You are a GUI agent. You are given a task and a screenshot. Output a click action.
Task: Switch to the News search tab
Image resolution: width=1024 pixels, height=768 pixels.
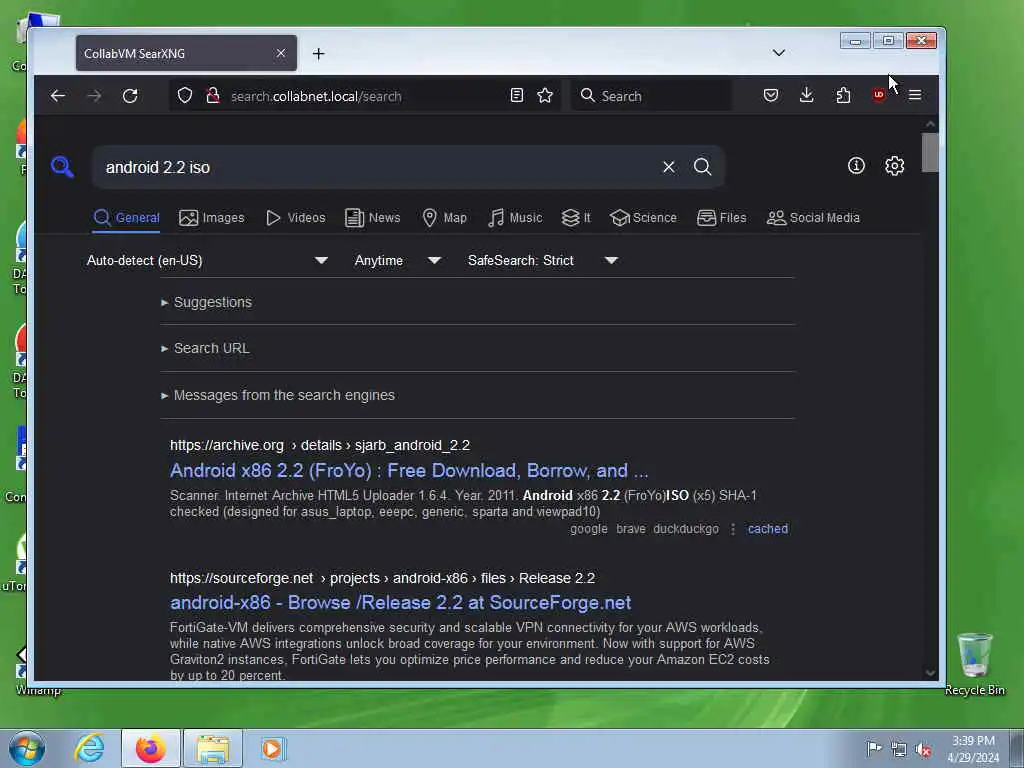coord(373,218)
